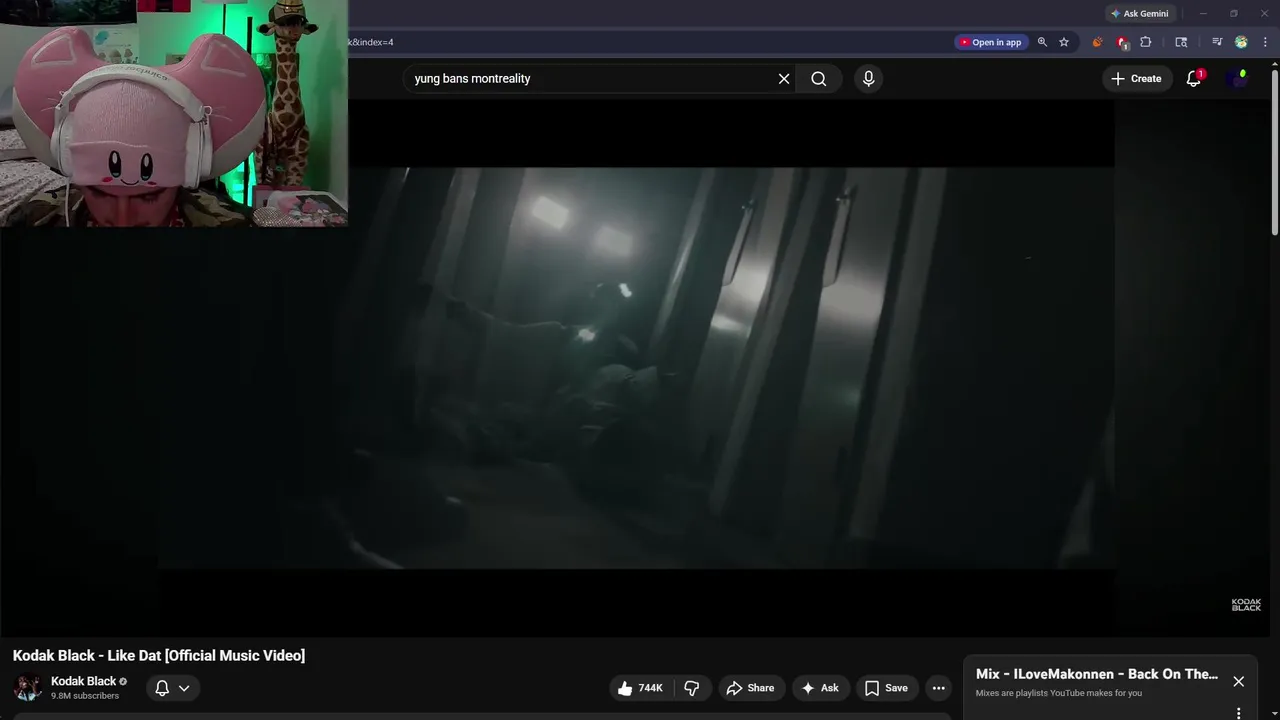
Task: Start voice search with the microphone icon
Action: coord(868,79)
